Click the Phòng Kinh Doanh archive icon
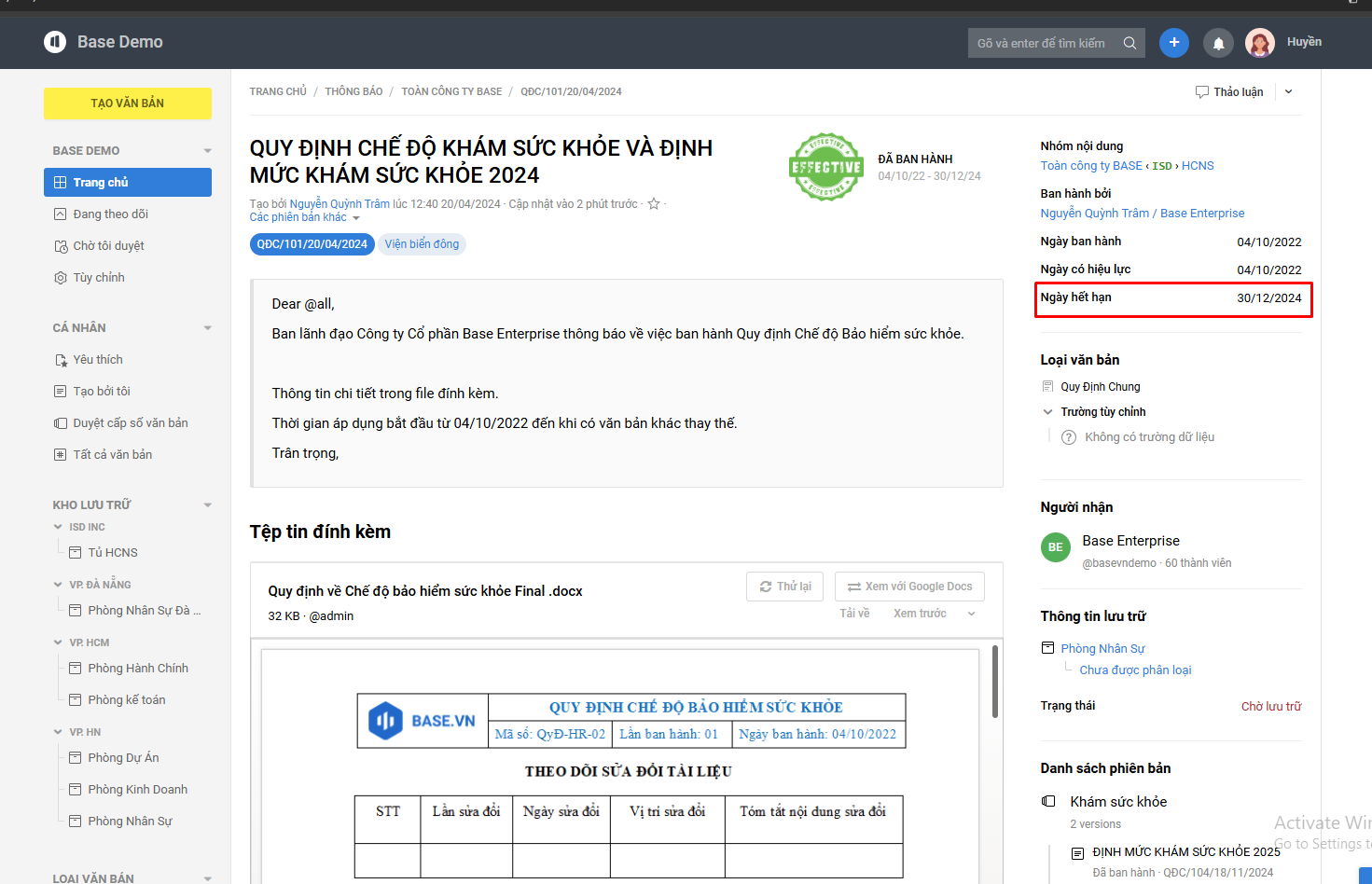The image size is (1372, 884). pyautogui.click(x=76, y=790)
